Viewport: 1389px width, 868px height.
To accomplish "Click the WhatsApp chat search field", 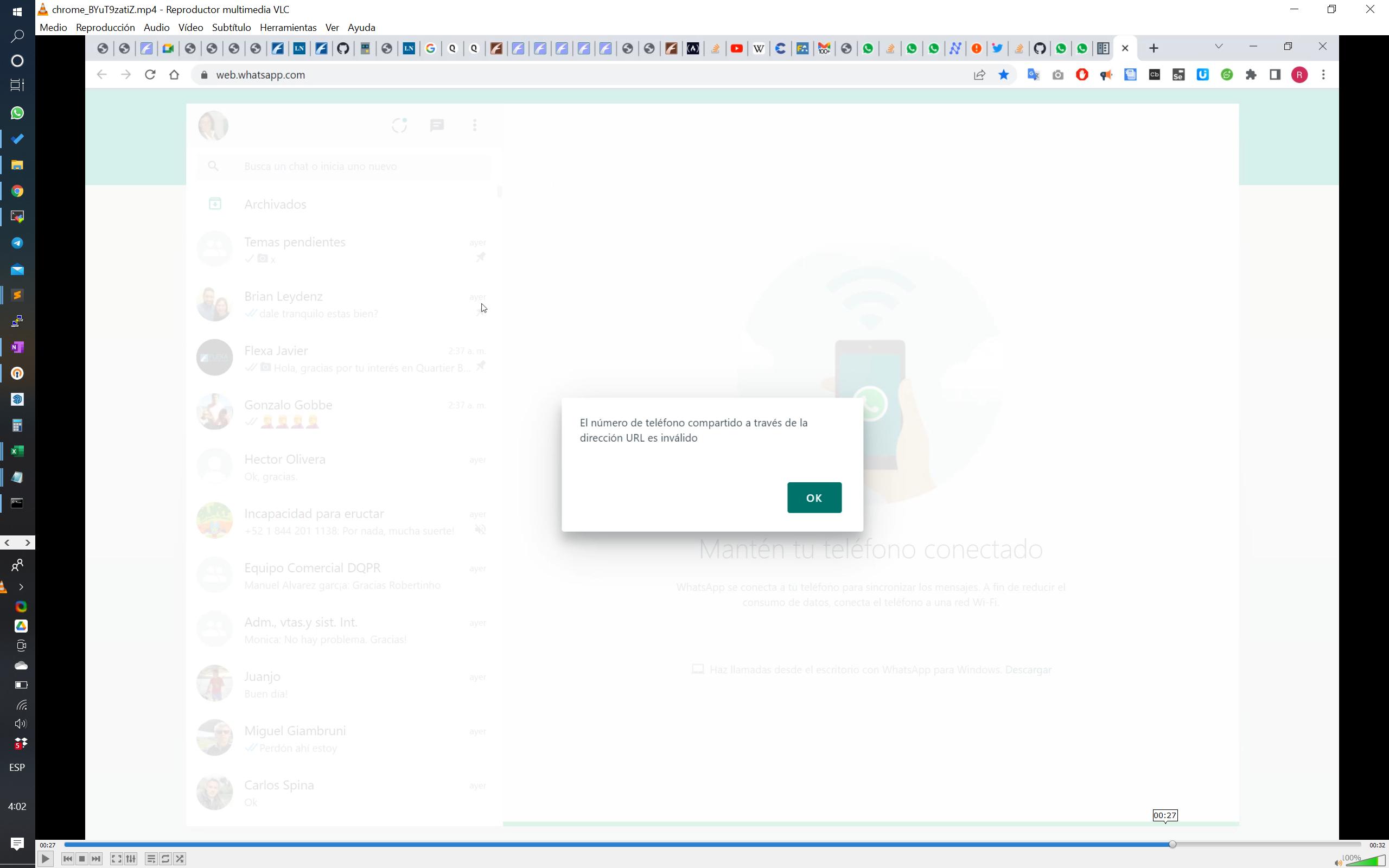I will (x=343, y=166).
